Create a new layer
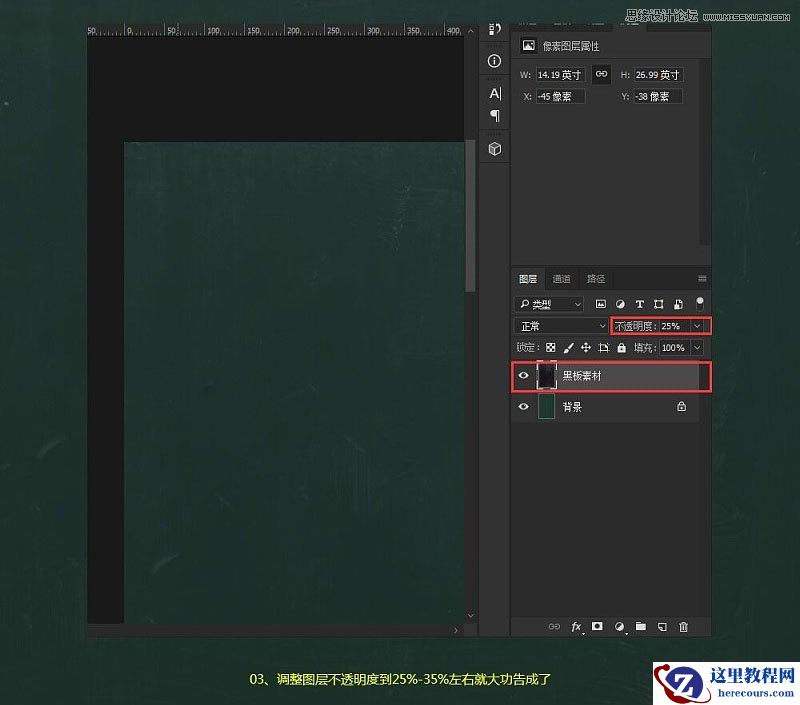 tap(662, 627)
